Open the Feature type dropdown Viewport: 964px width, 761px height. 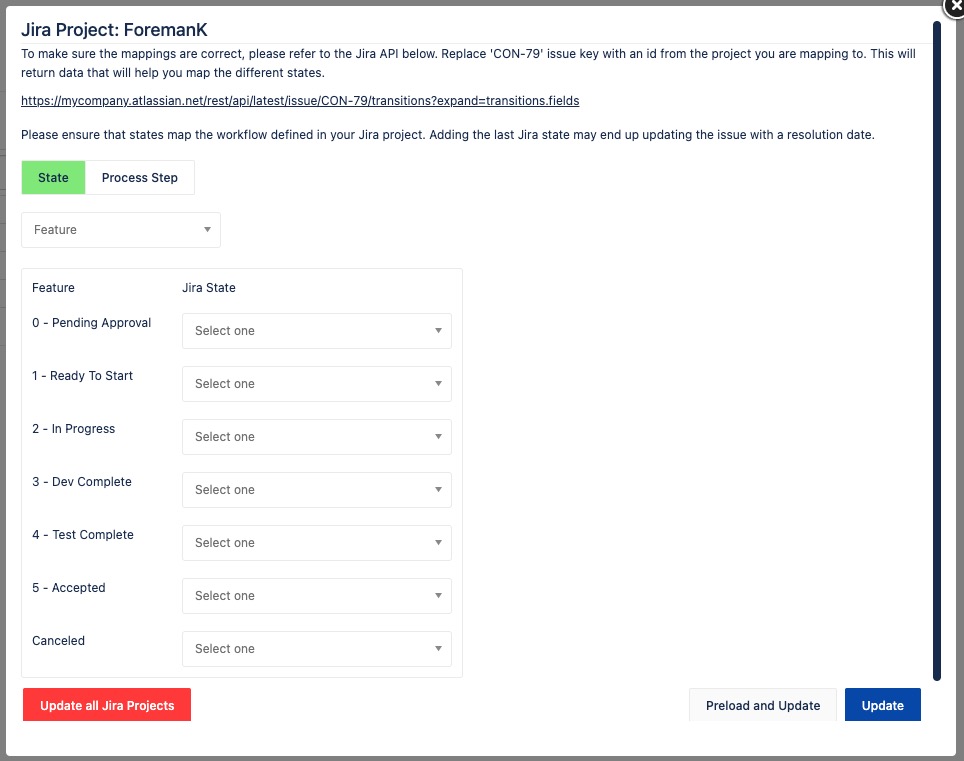121,230
